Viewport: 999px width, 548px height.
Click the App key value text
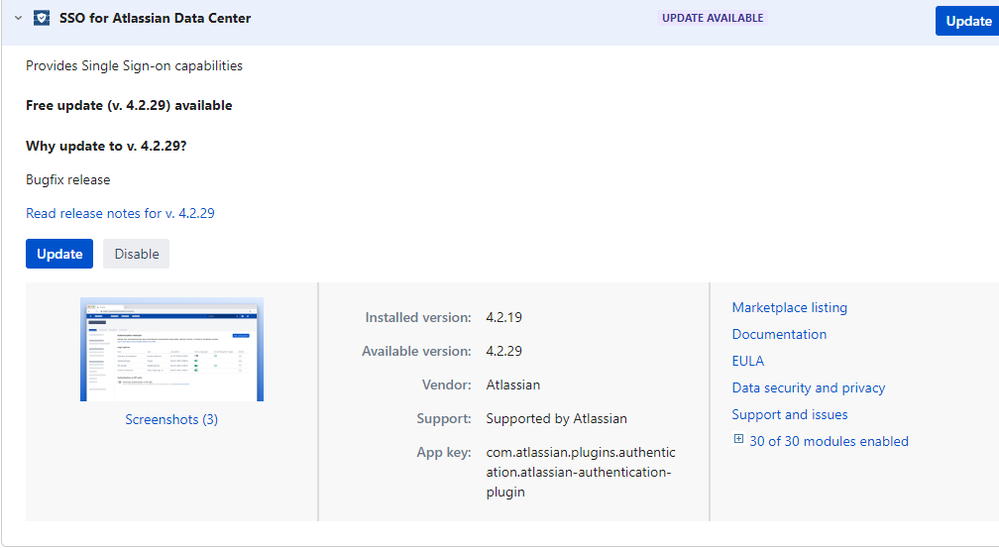click(x=580, y=472)
